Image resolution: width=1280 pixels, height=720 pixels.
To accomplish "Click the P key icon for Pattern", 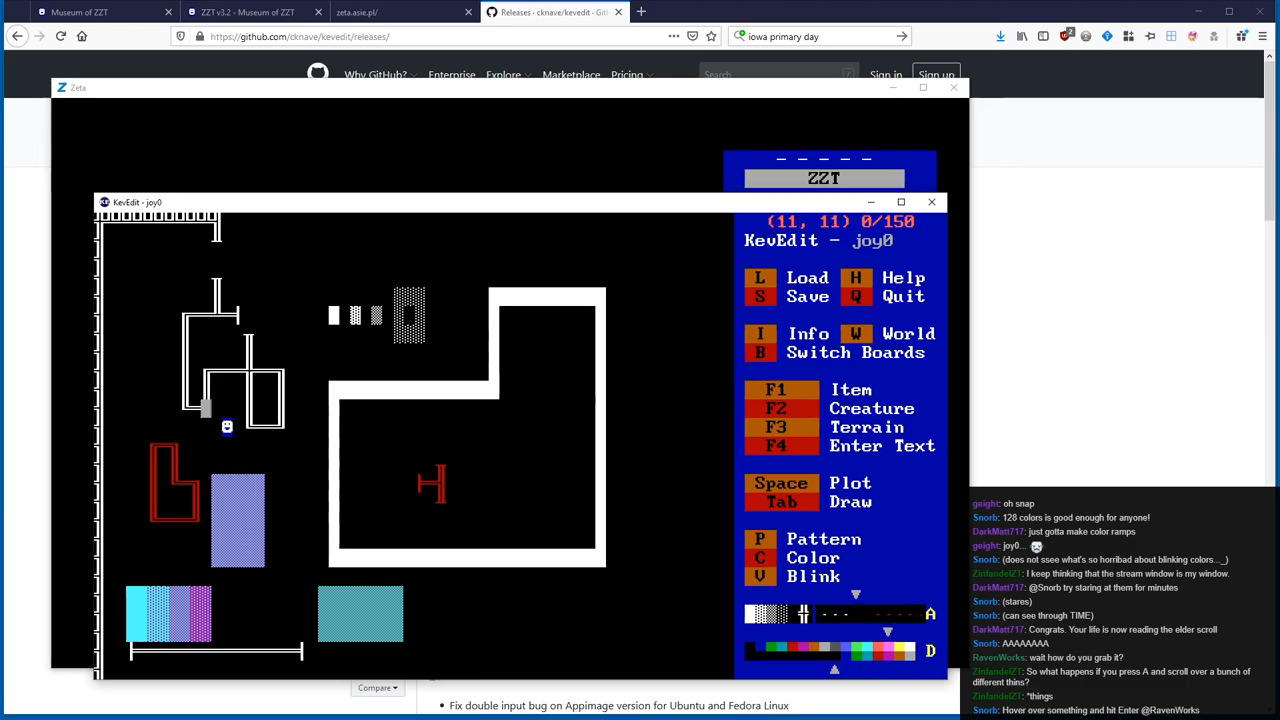I will pos(760,539).
